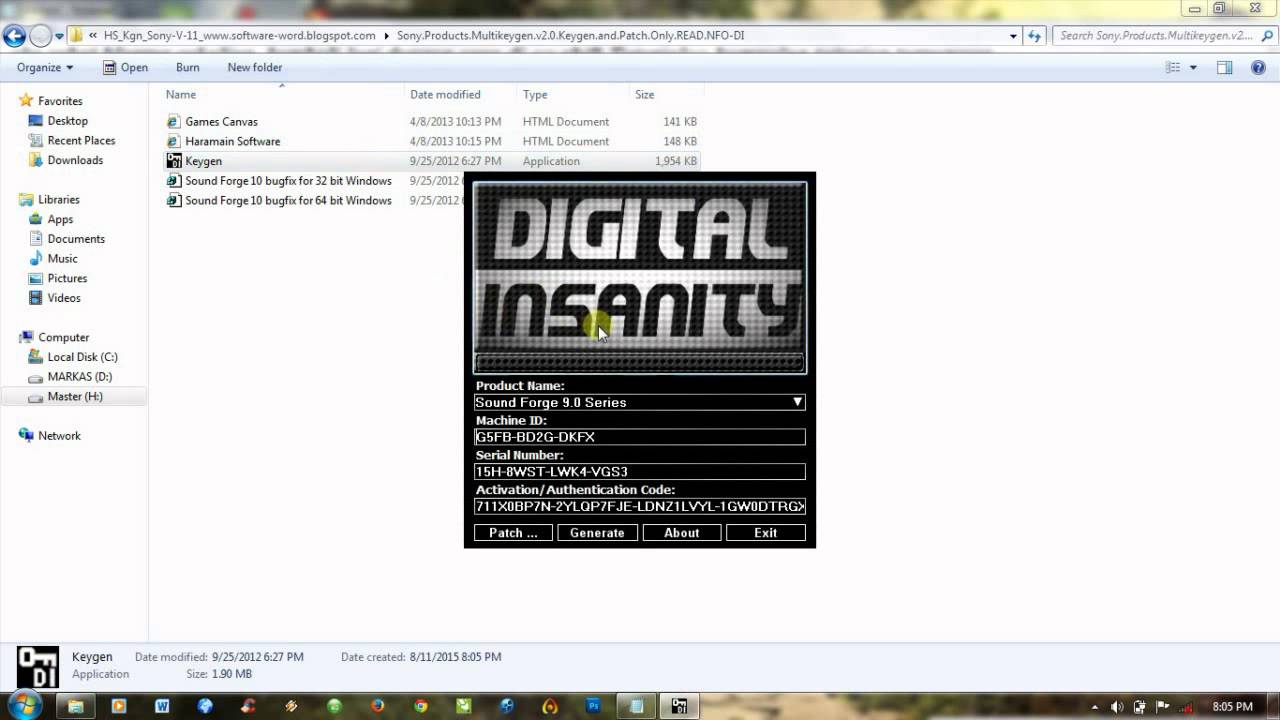Click the Machine ID field

pos(640,437)
